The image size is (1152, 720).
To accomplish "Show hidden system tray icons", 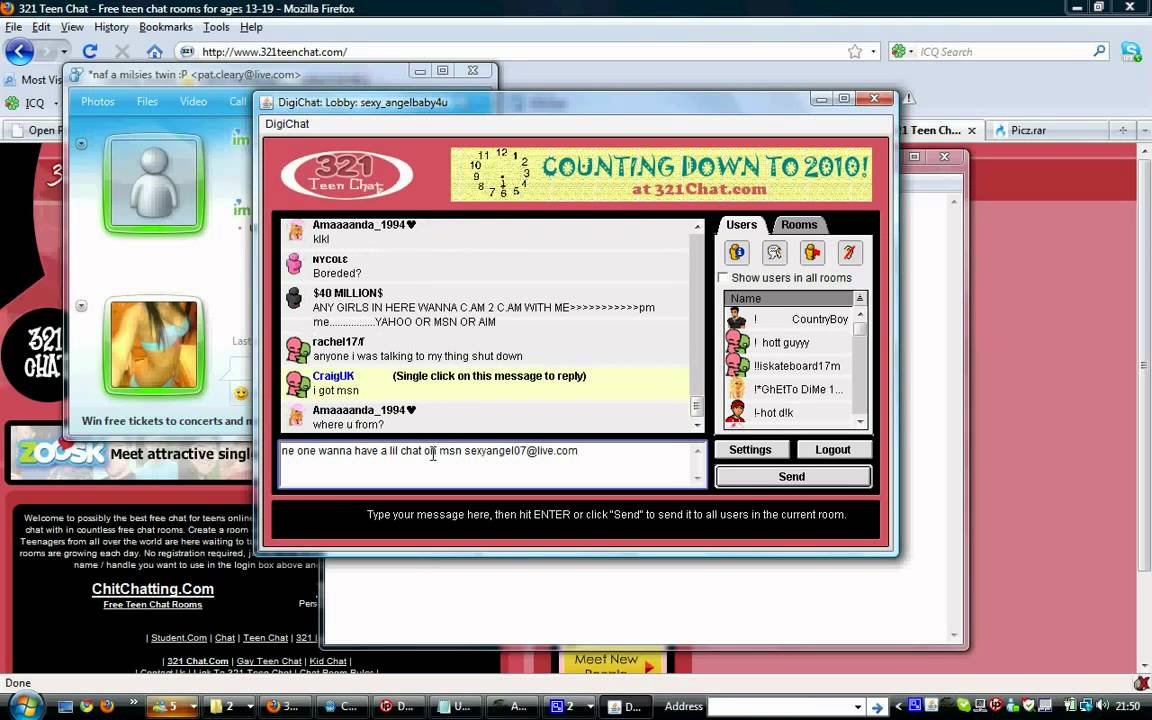I will click(898, 707).
